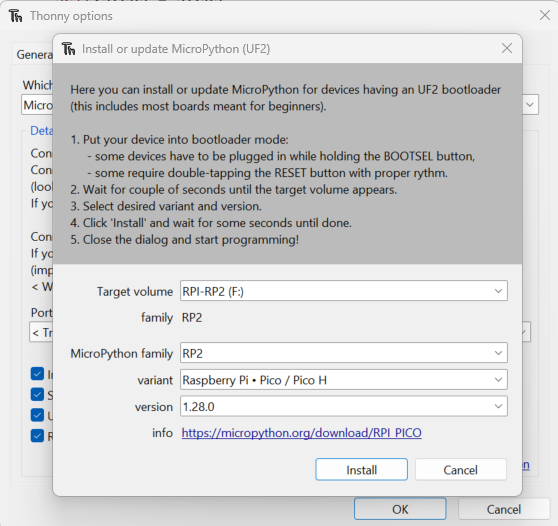Open the version 1.28.0 dropdown
The image size is (558, 526).
tap(344, 406)
